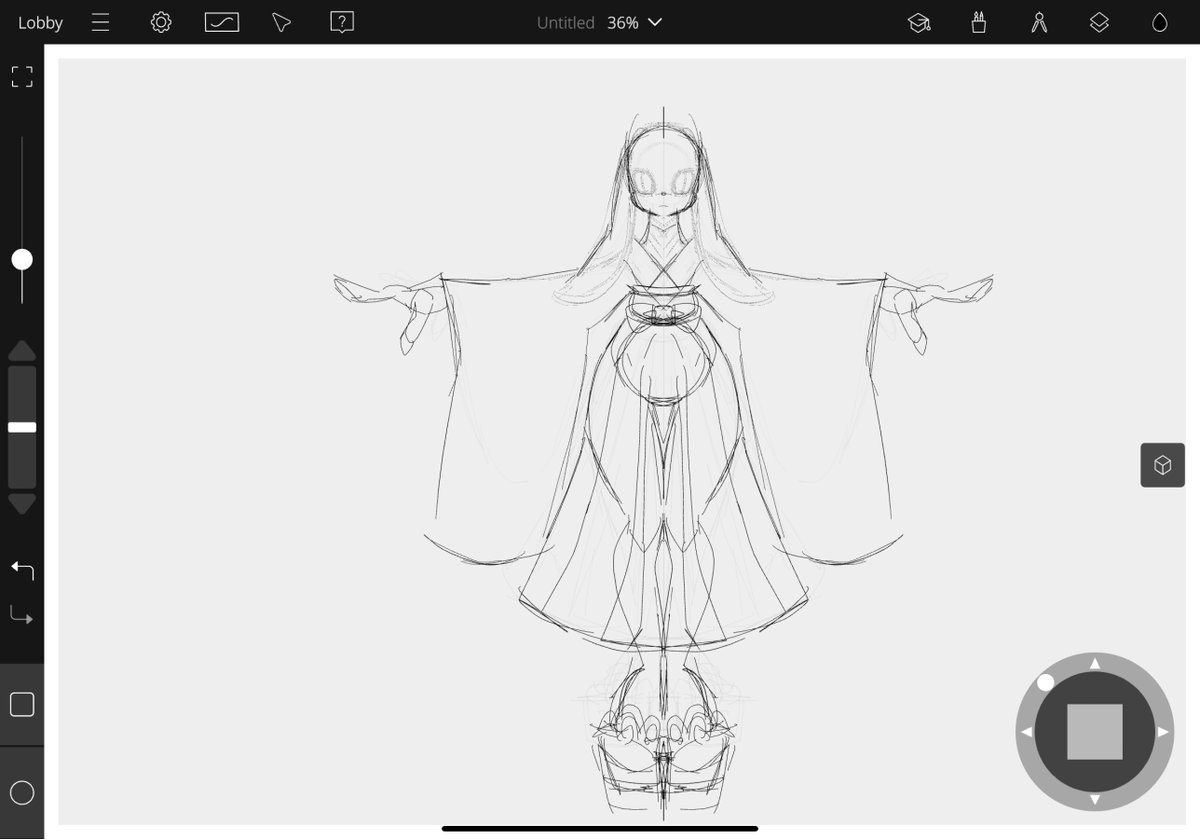Toggle fullscreen canvas mode
The image size is (1200, 839).
[x=22, y=77]
